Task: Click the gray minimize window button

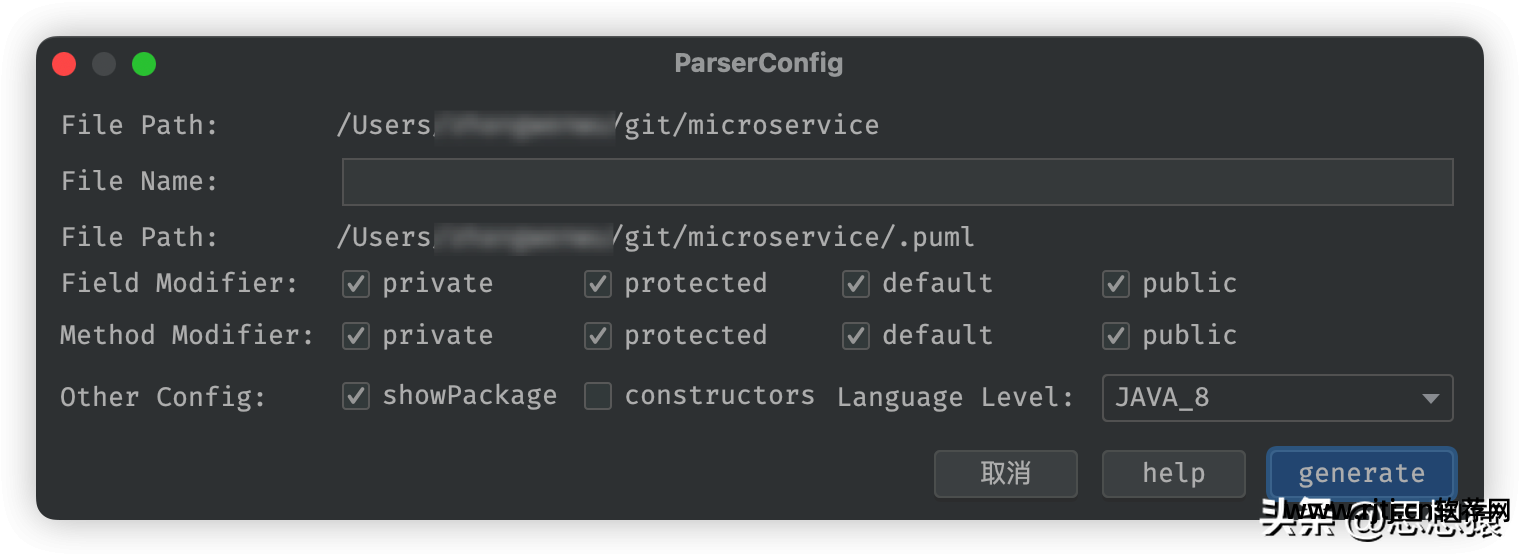Action: (104, 64)
